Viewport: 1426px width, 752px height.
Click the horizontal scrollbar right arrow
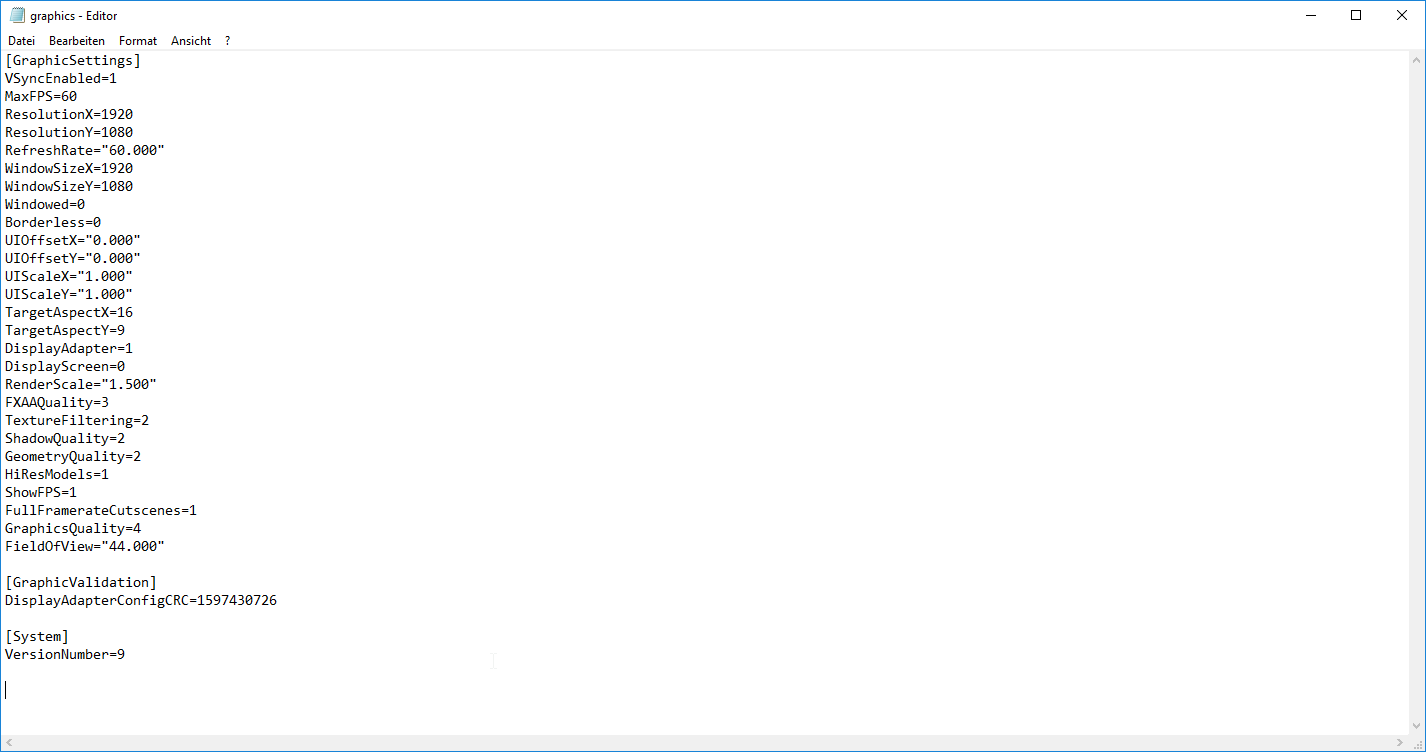1402,743
